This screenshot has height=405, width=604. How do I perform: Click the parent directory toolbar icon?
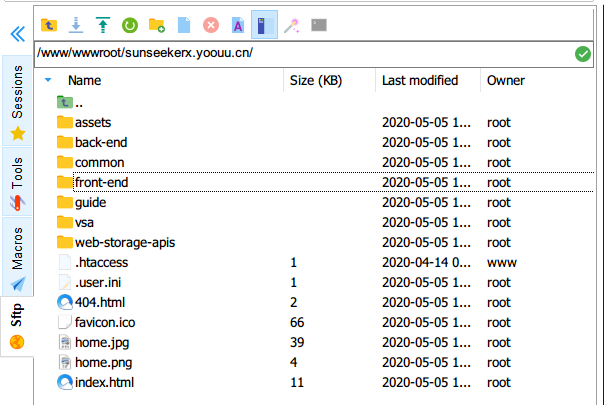click(x=48, y=23)
